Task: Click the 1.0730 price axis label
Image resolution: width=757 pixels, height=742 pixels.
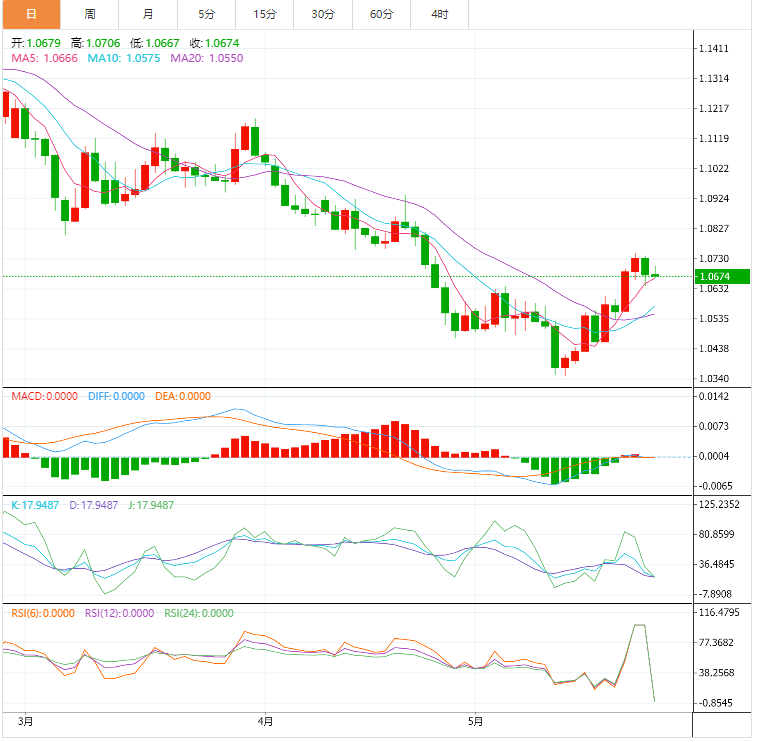Action: [714, 259]
